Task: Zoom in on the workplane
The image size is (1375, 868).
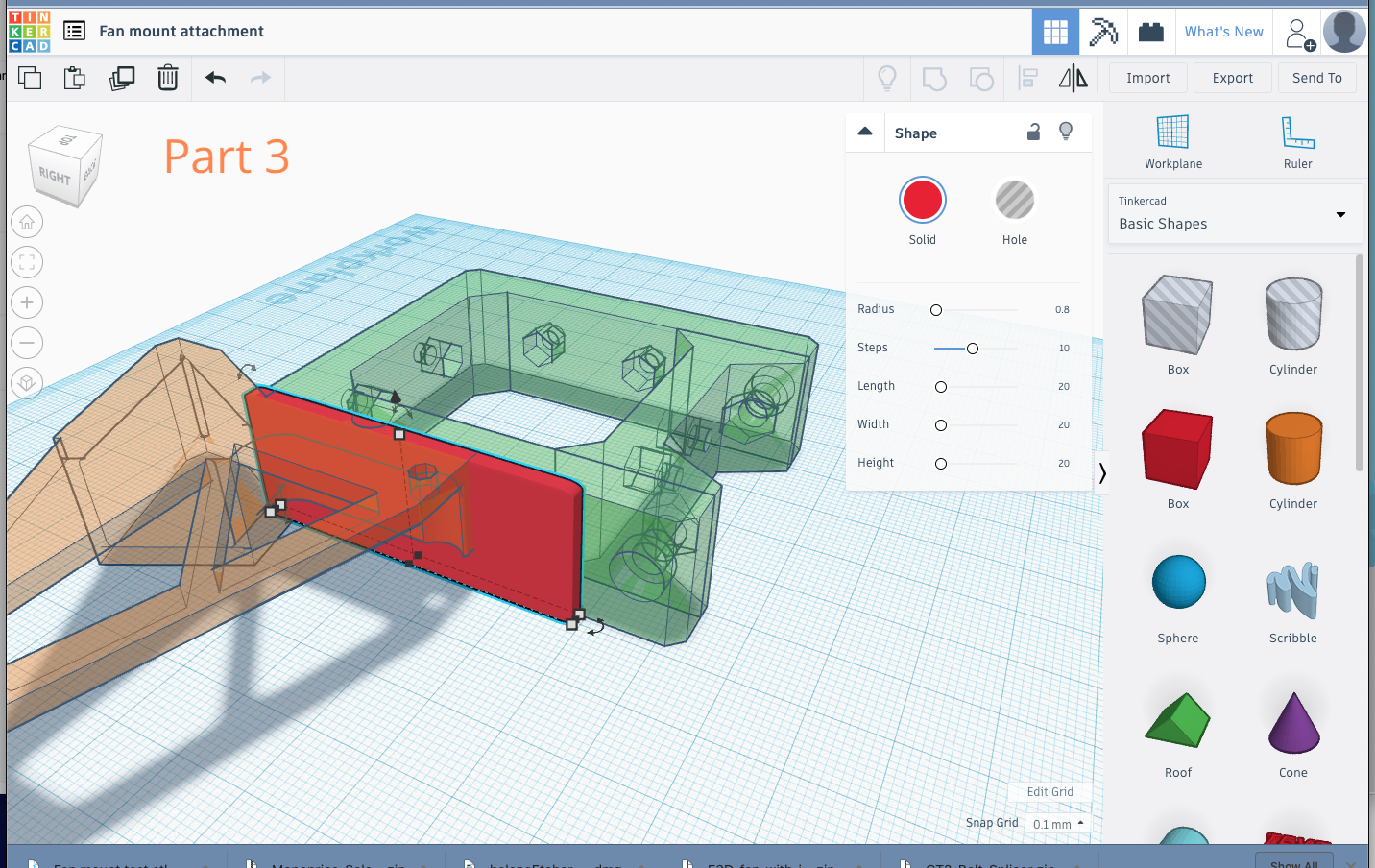Action: point(27,302)
